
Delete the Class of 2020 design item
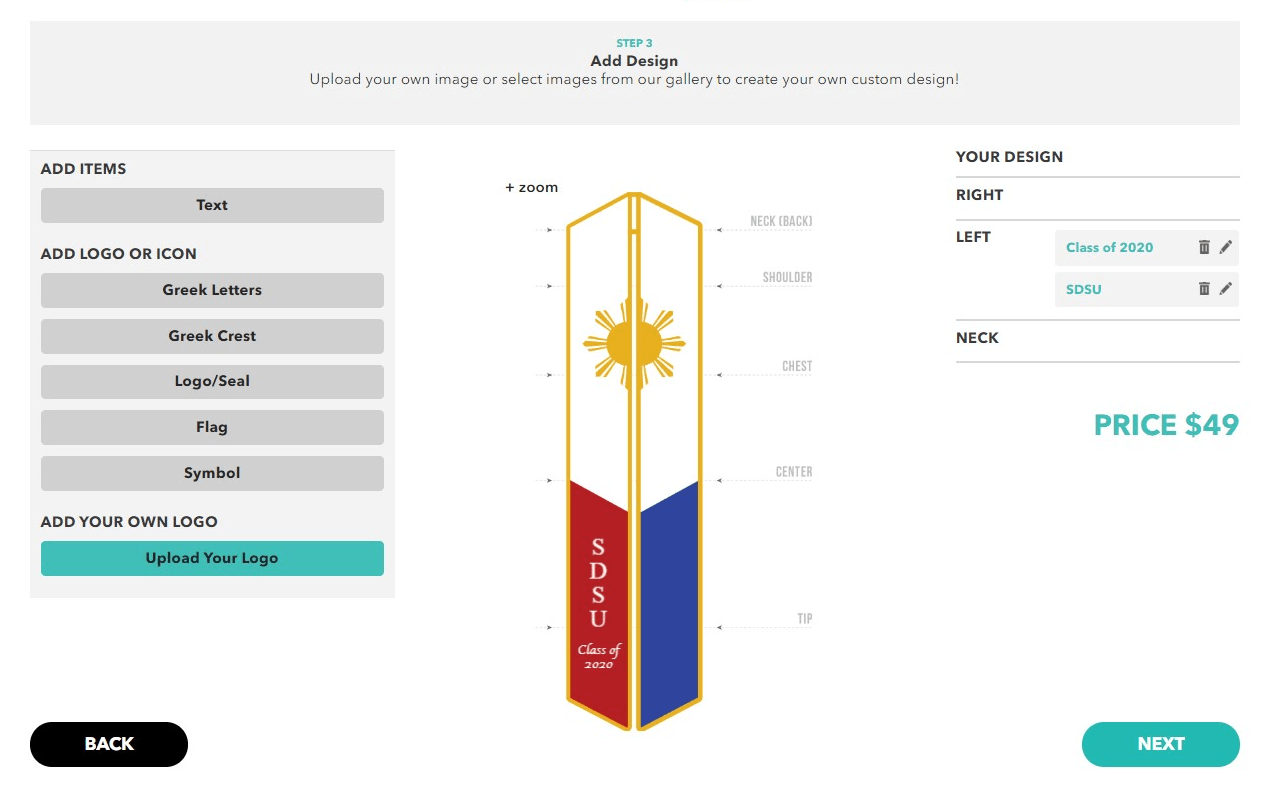(1204, 247)
